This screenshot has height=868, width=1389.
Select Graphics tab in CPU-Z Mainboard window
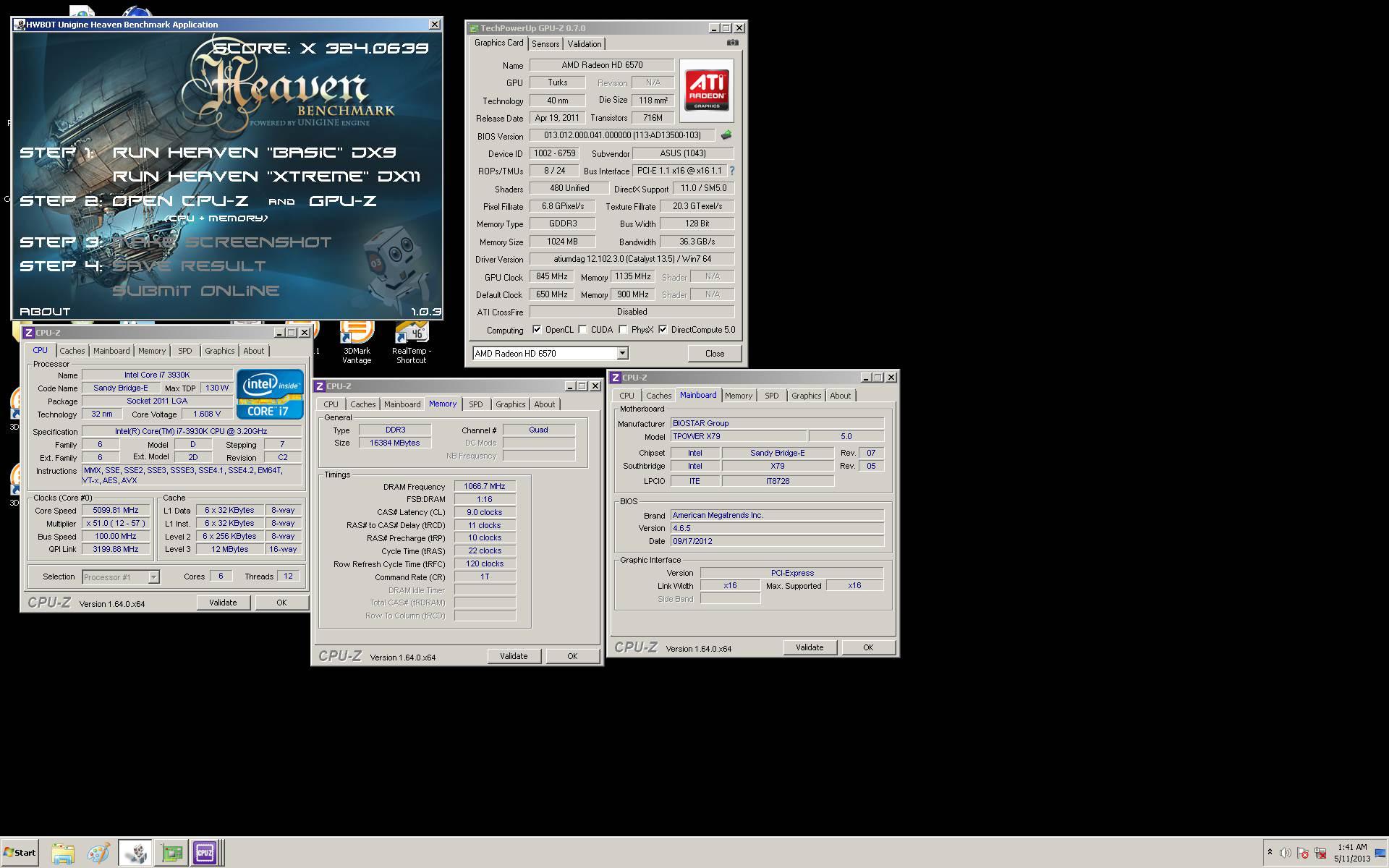coord(806,396)
